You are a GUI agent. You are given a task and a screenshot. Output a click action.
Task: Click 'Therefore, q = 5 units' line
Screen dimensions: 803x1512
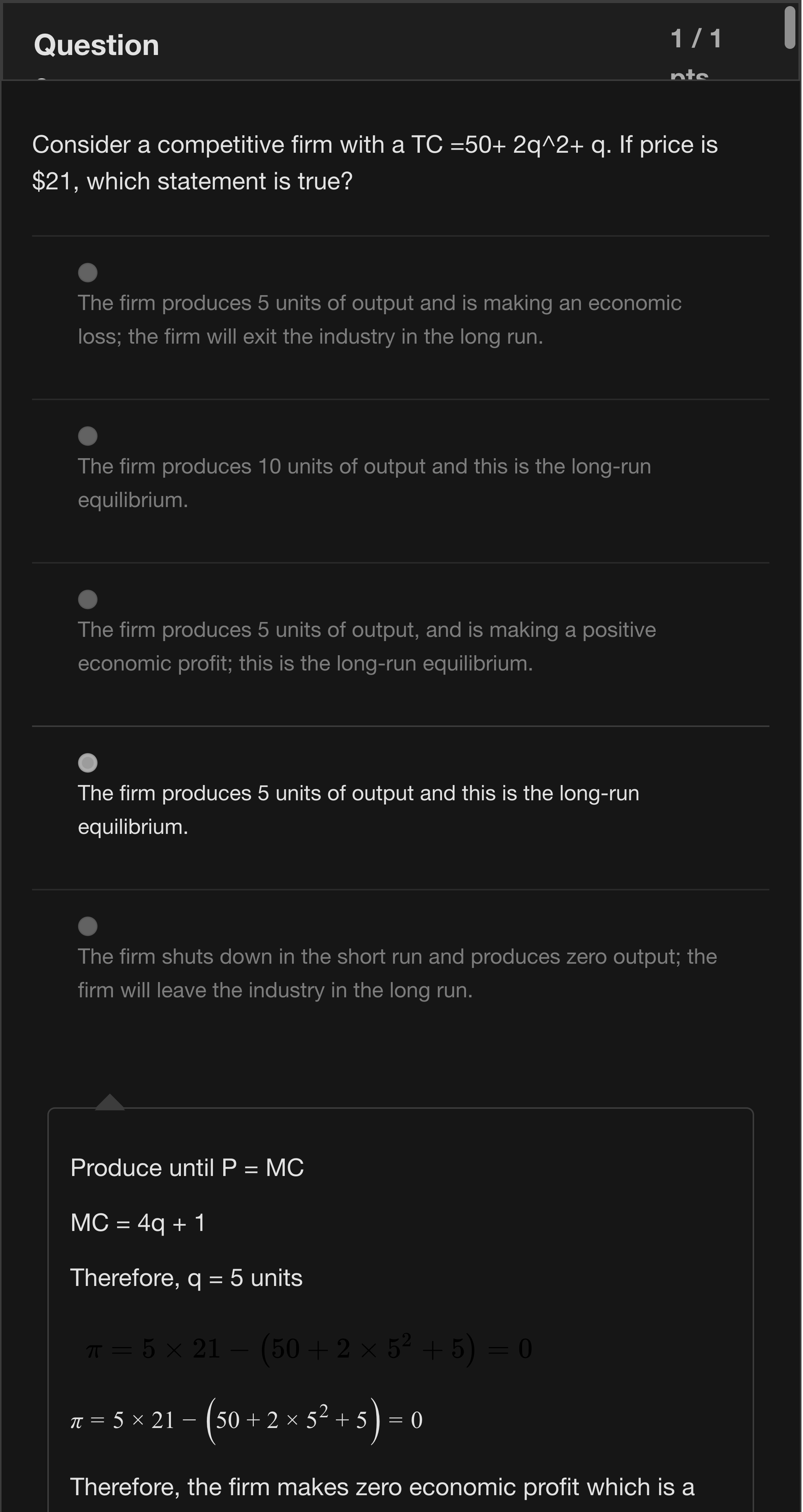[186, 1278]
